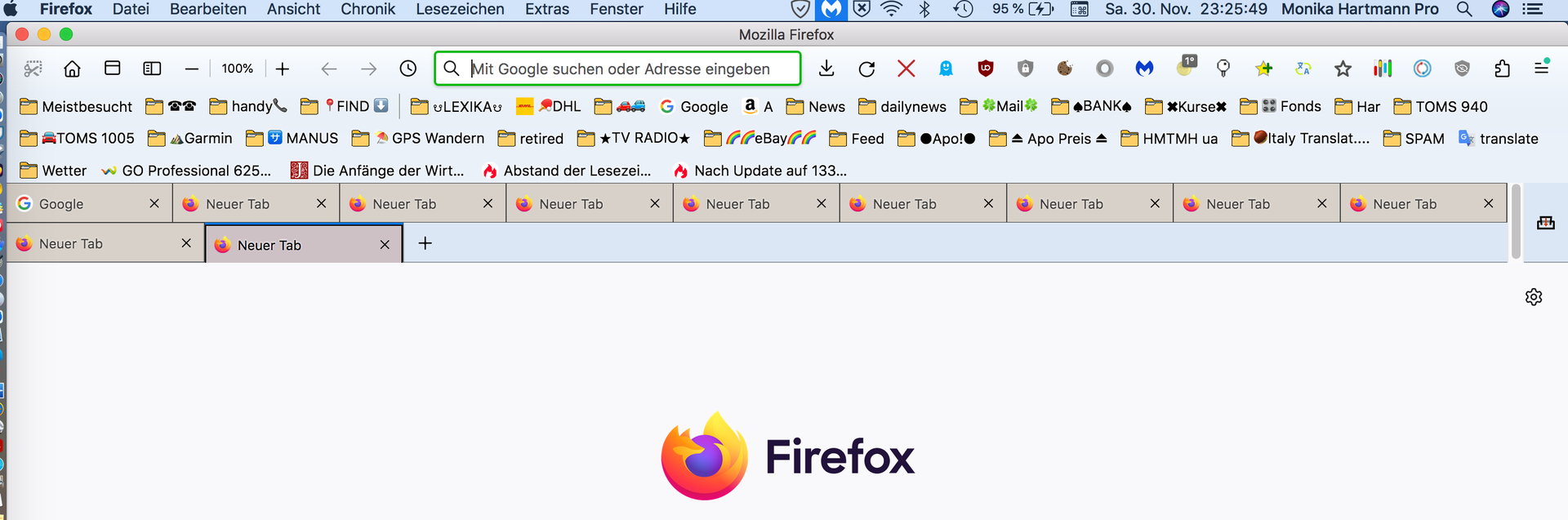The image size is (1568, 520).
Task: Open the Fonds bookmarks folder
Action: point(1281,106)
